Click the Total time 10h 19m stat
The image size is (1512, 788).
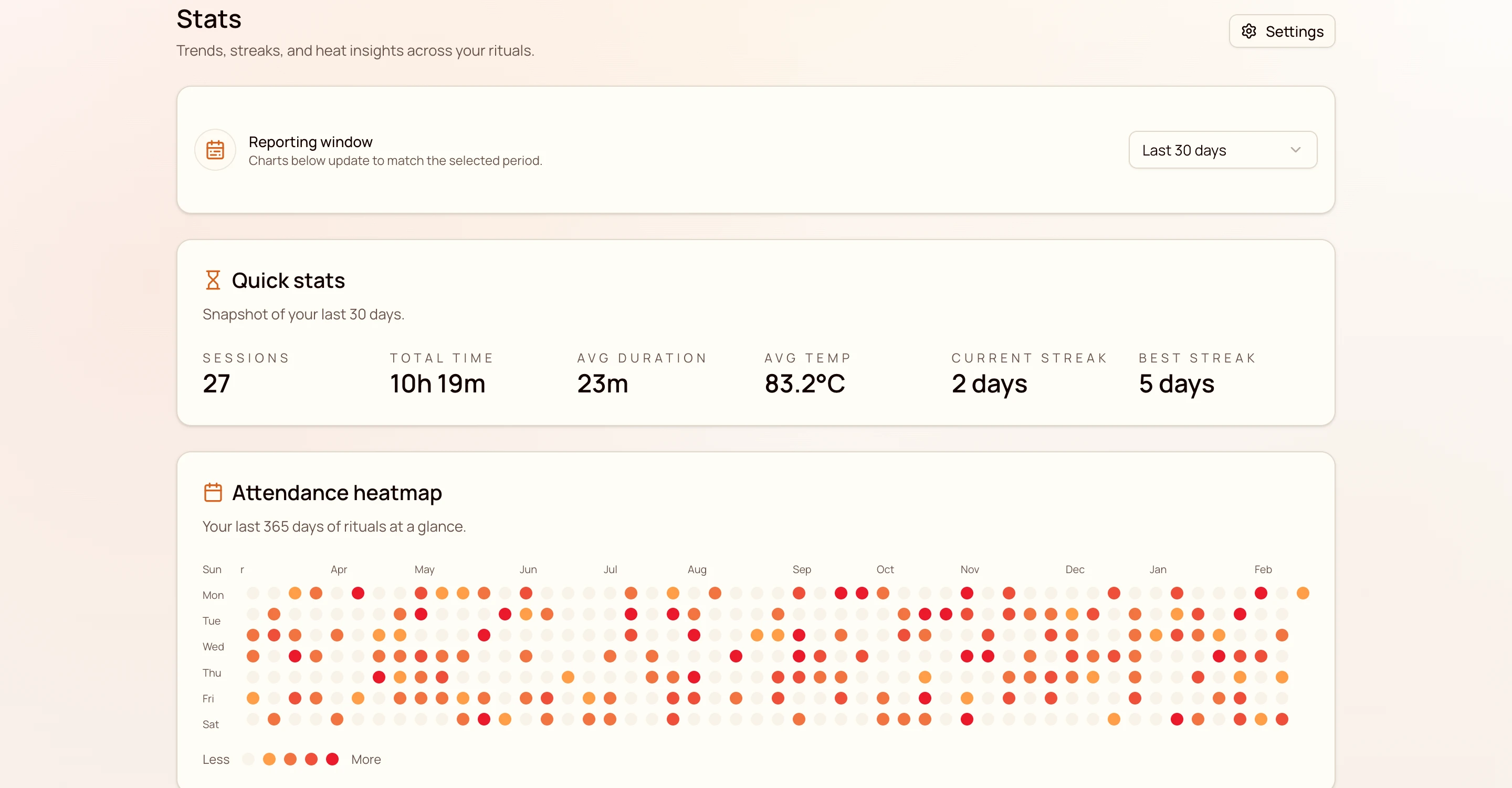[x=437, y=384]
